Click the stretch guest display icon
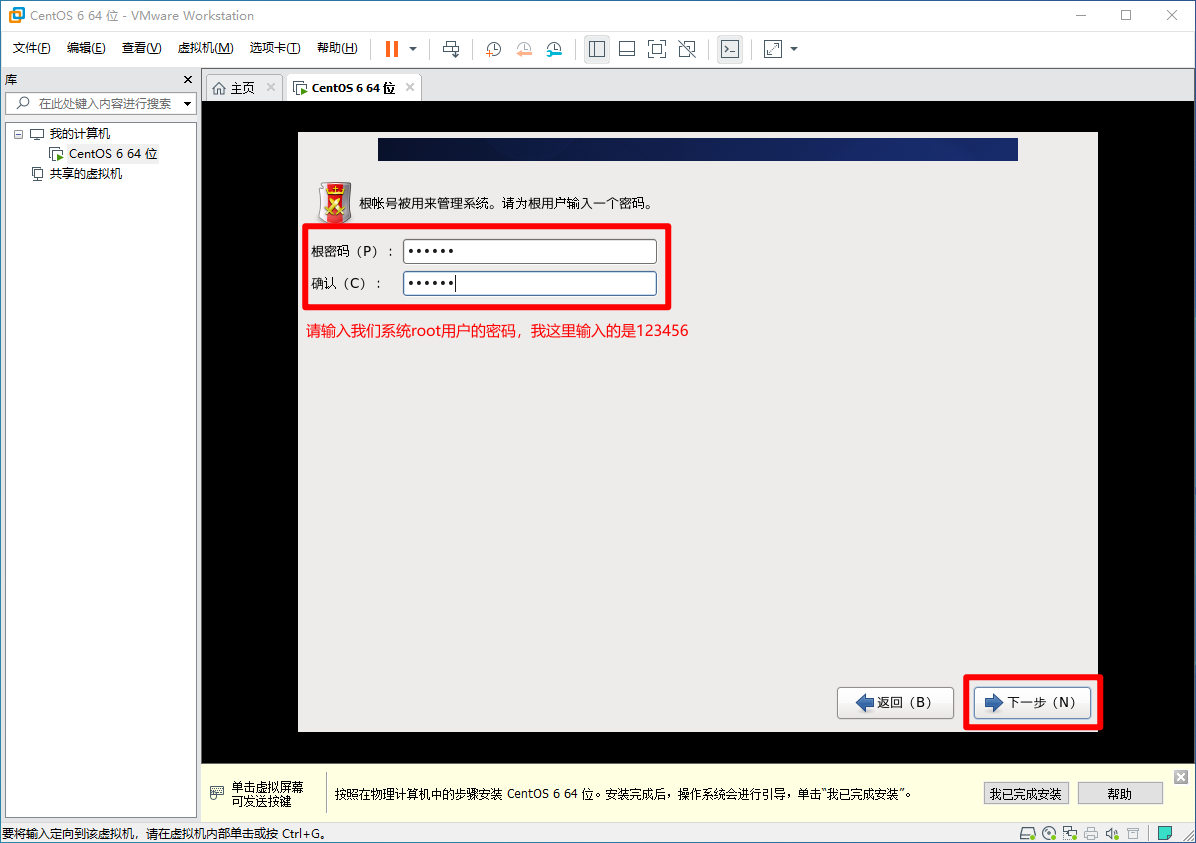Viewport: 1196px width, 843px height. coord(773,49)
